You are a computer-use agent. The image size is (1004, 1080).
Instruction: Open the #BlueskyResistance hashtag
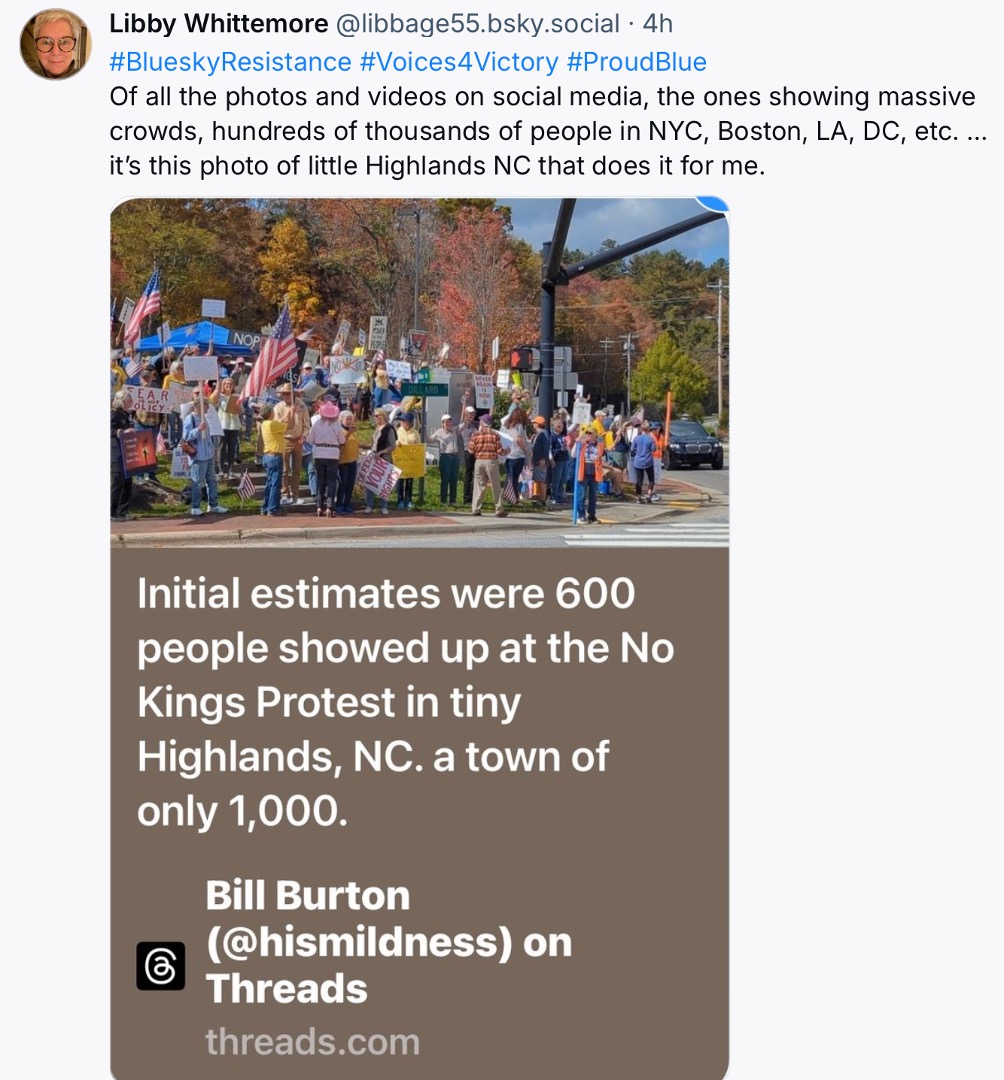click(230, 62)
